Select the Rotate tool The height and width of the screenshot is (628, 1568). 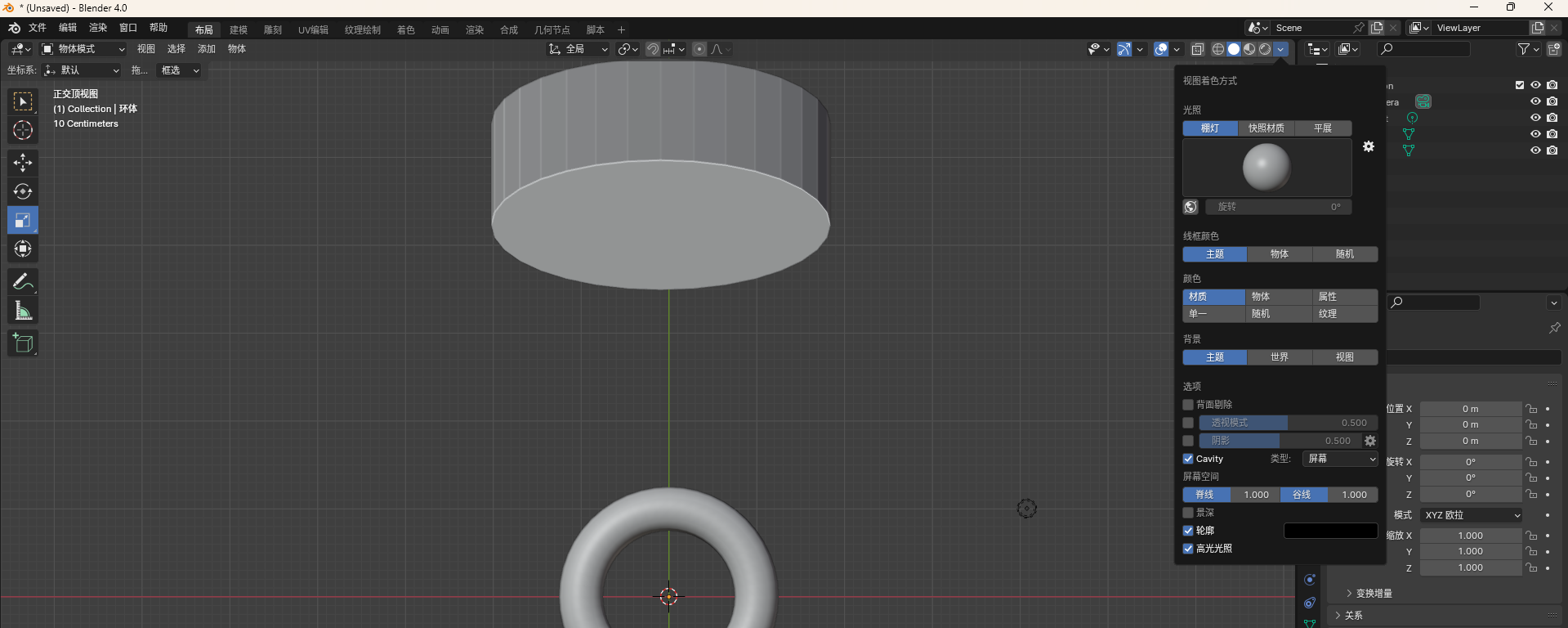[23, 191]
